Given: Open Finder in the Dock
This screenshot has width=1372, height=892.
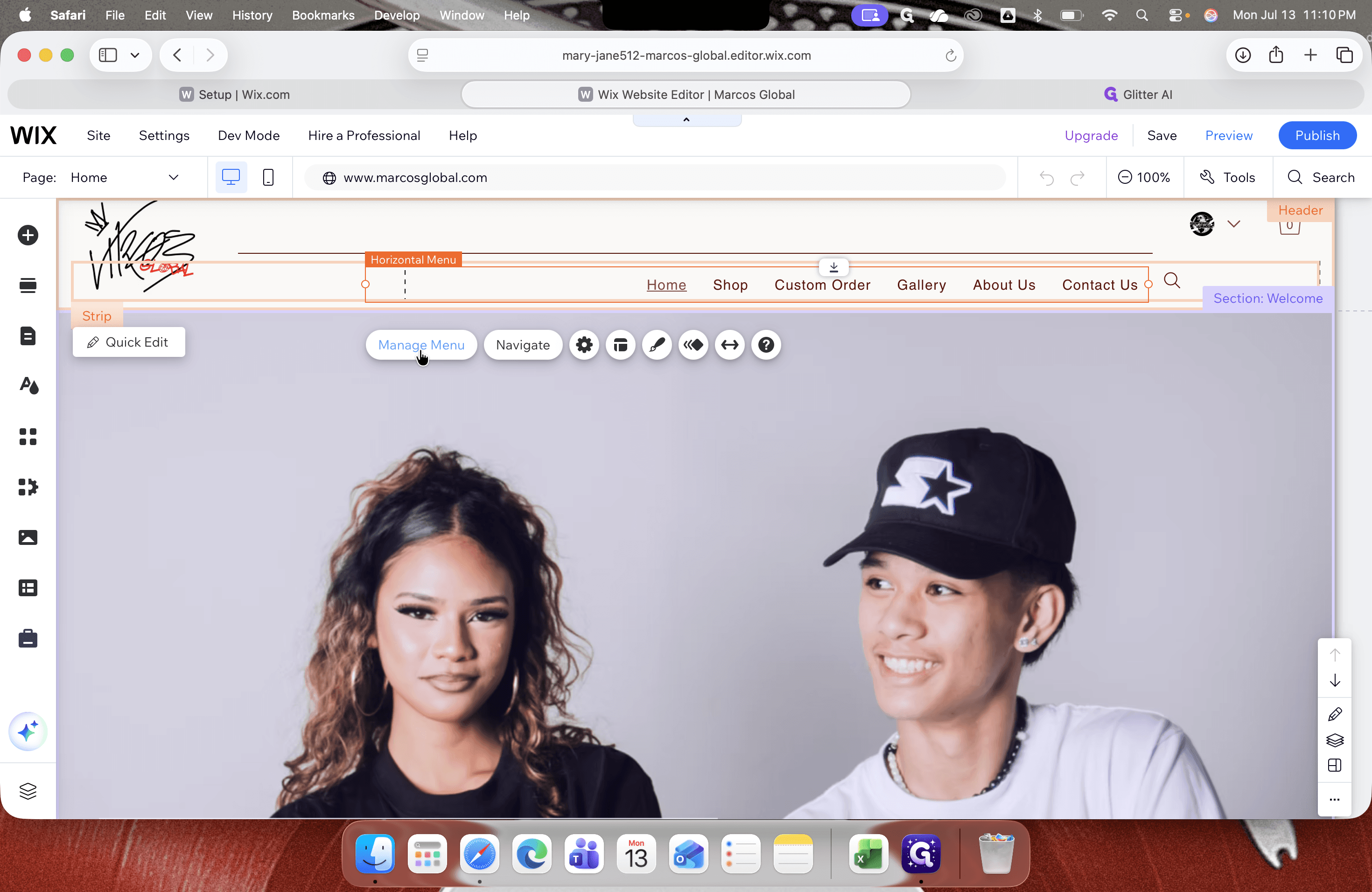Looking at the screenshot, I should click(375, 854).
